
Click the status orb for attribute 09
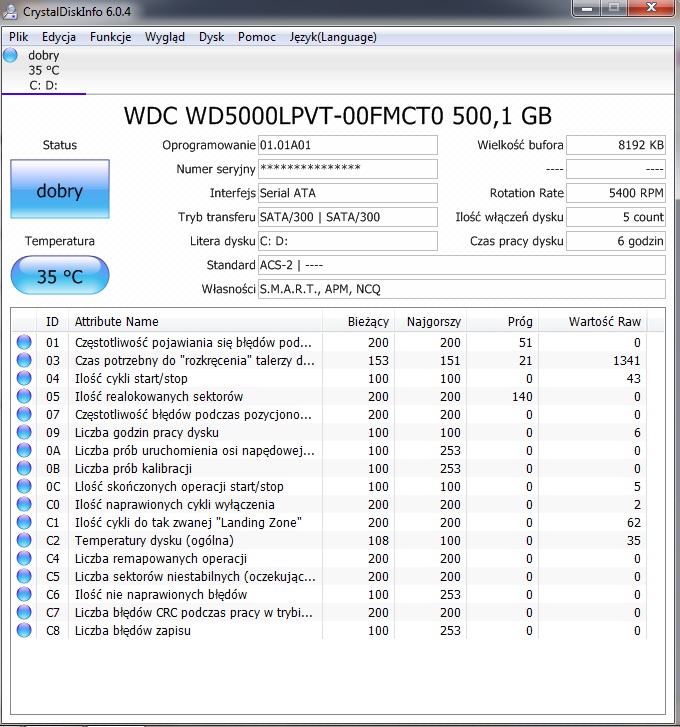(x=24, y=432)
